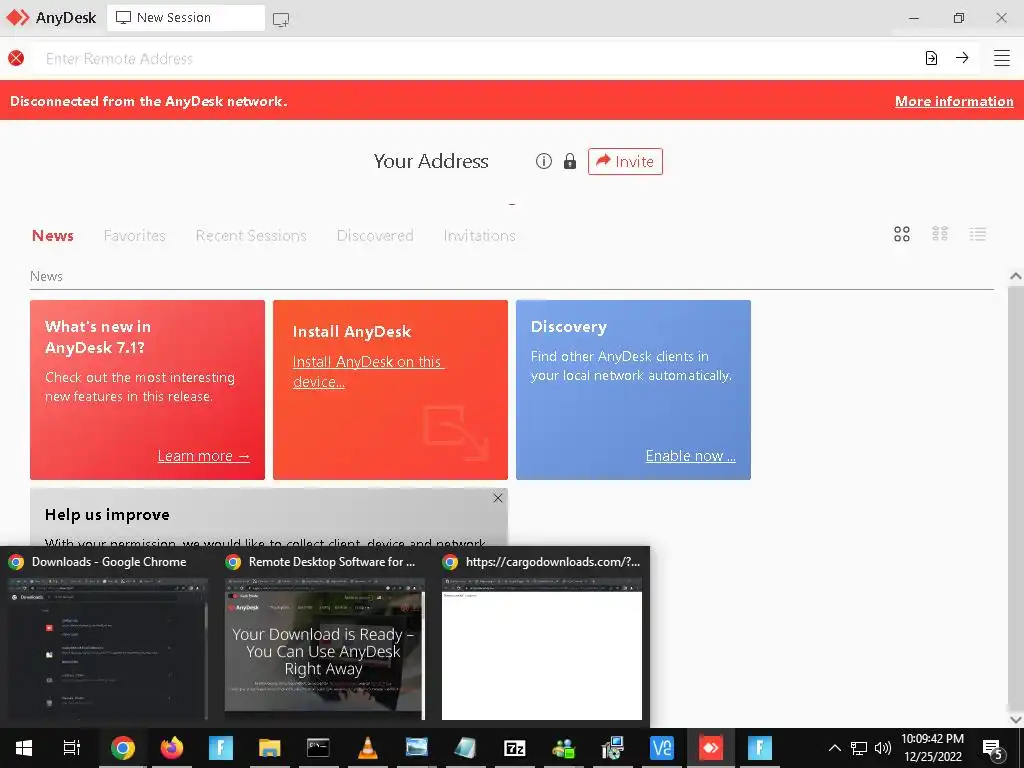Viewport: 1024px width, 768px height.
Task: Open Chrome from the taskbar
Action: (x=123, y=748)
